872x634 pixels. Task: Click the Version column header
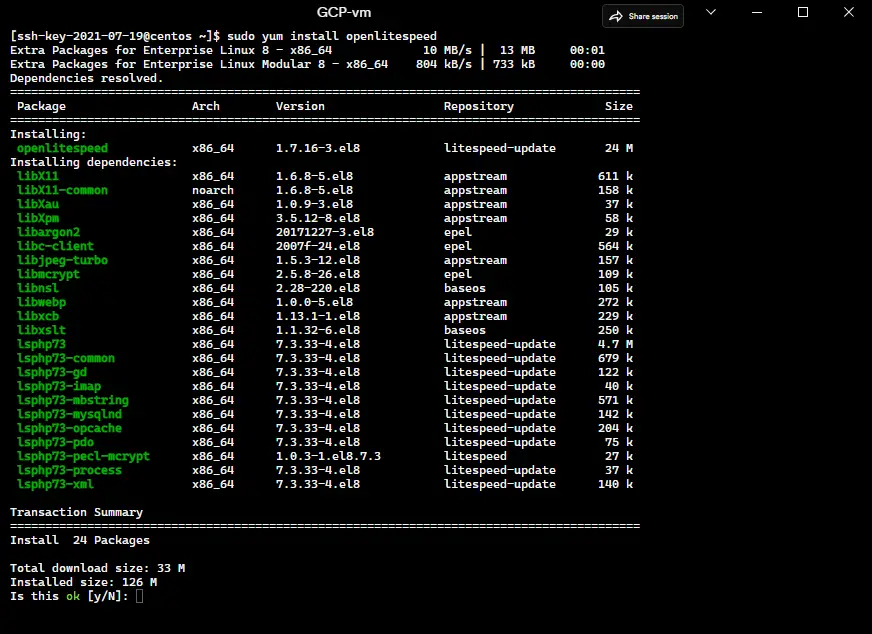(300, 106)
